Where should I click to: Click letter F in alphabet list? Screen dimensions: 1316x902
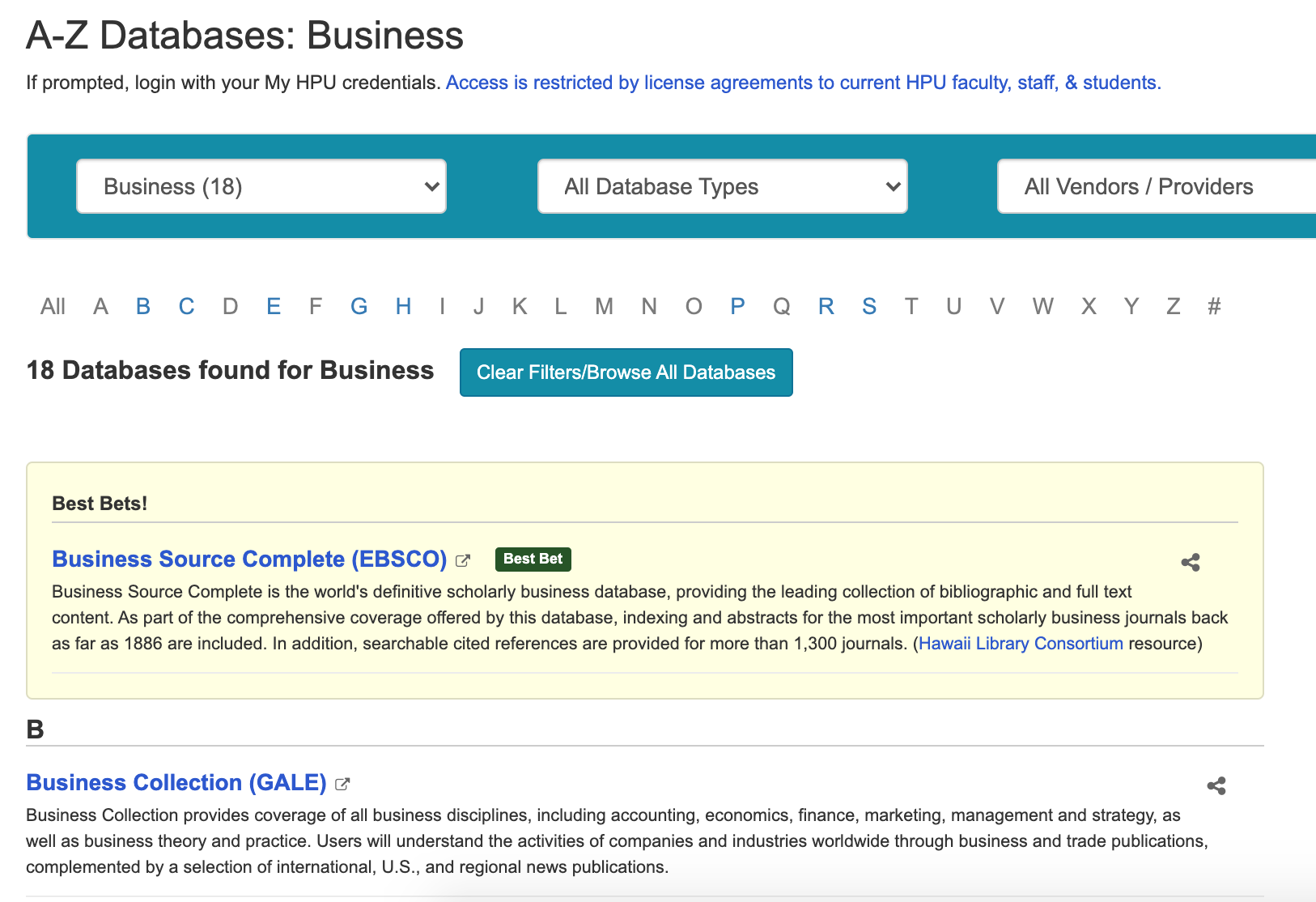point(316,306)
